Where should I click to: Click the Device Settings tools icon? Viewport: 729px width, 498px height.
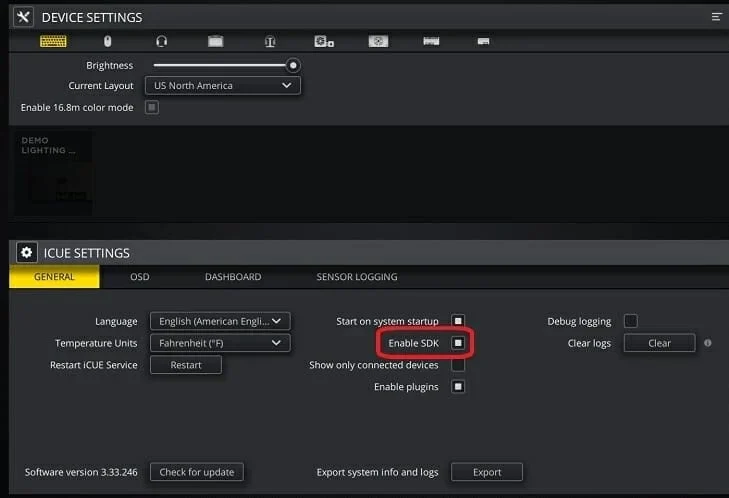23,17
